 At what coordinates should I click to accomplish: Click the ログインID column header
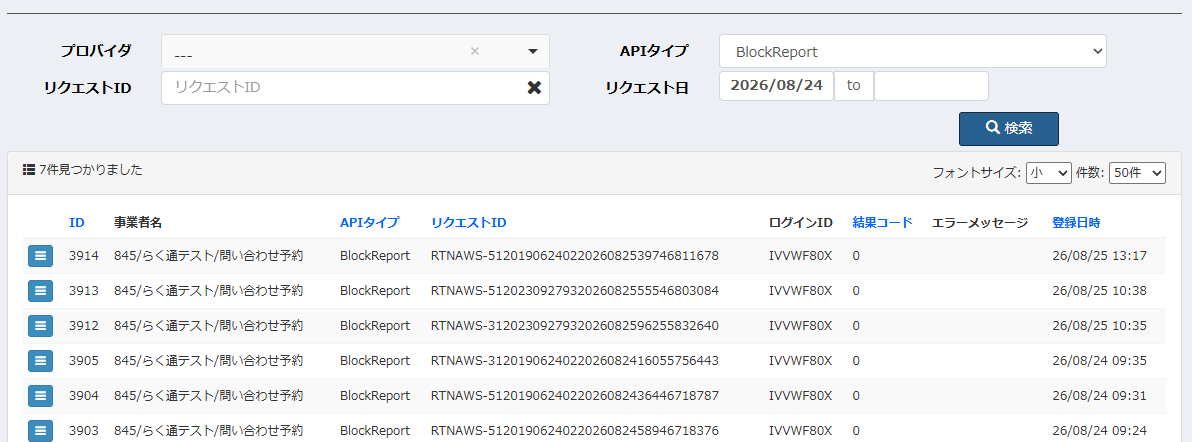(x=801, y=223)
